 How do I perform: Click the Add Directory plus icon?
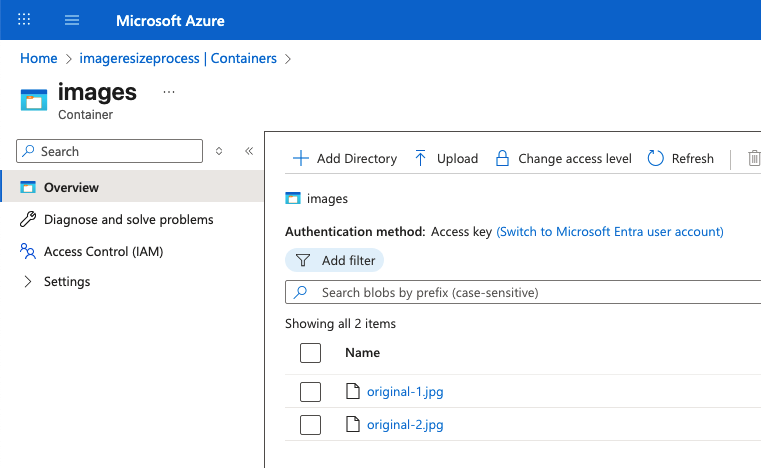point(300,158)
